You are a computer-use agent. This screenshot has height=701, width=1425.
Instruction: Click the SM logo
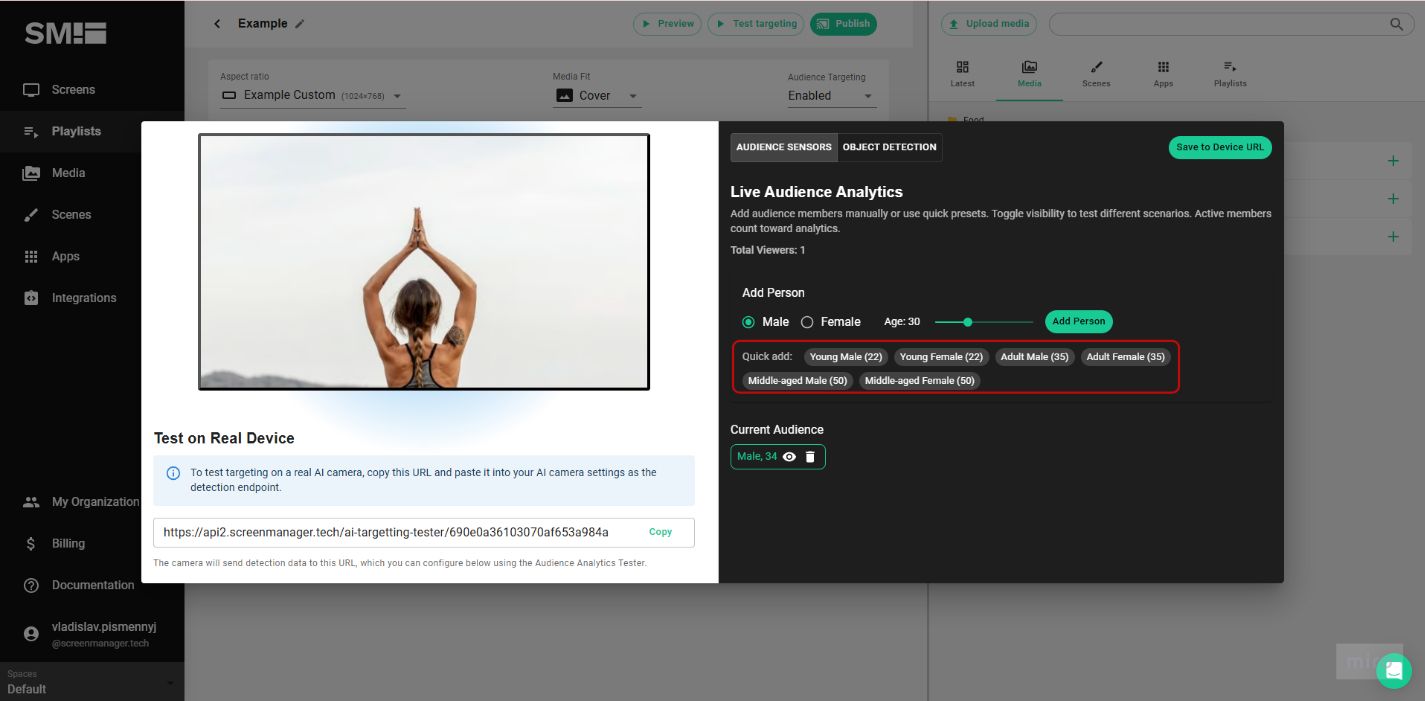point(66,33)
